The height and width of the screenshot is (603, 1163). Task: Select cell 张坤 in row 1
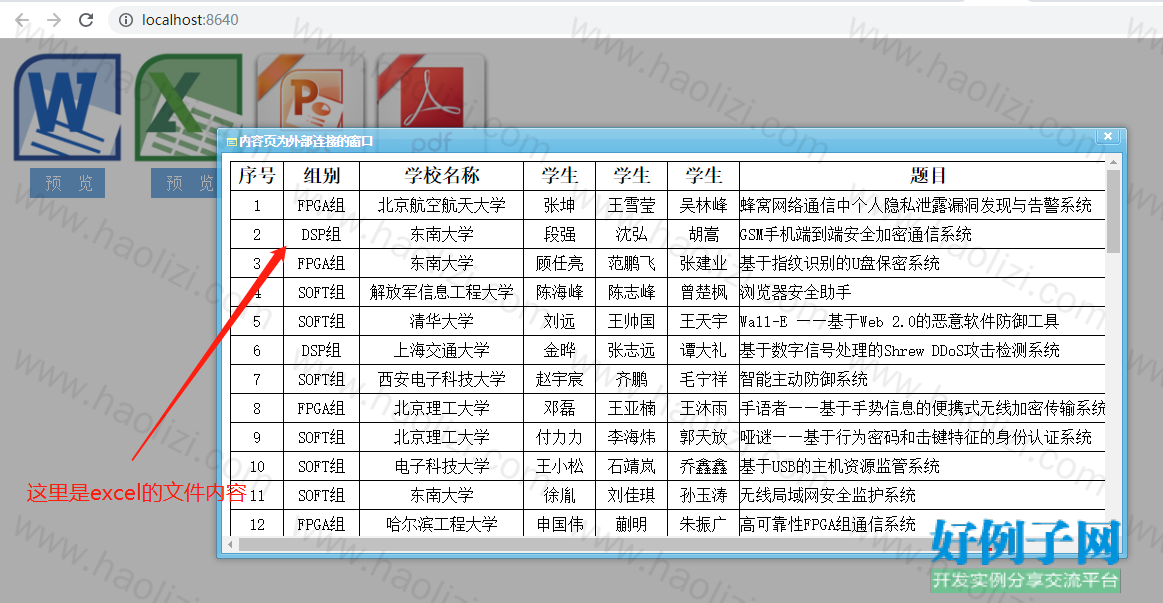click(559, 205)
